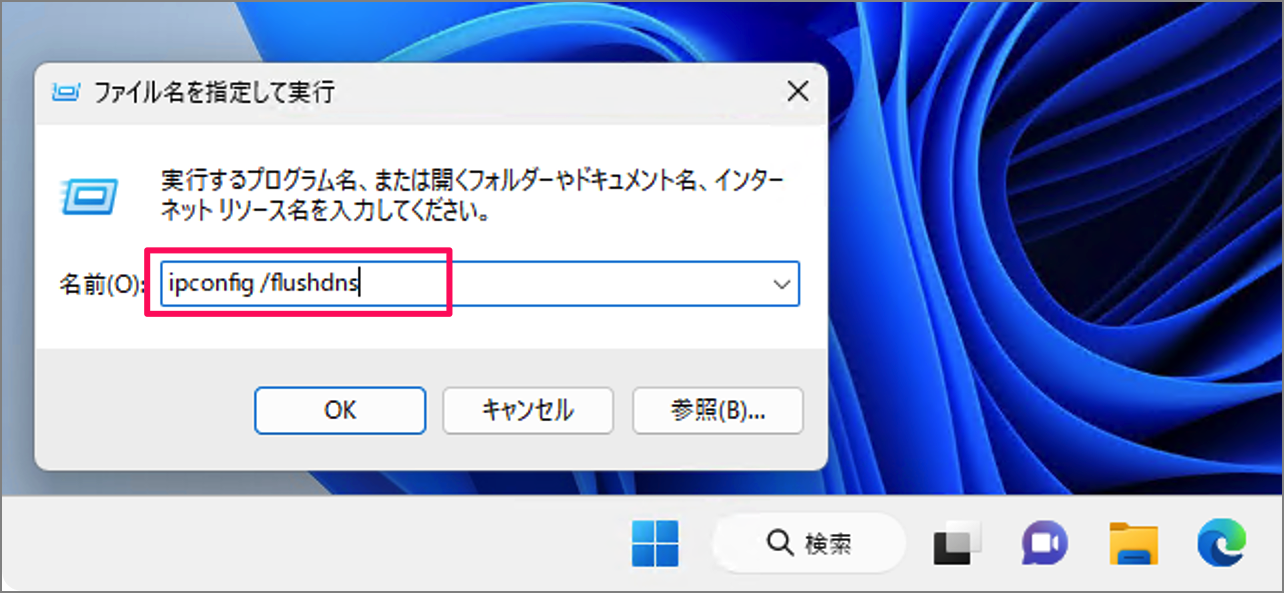
Task: Open the Windows Start menu
Action: [x=655, y=543]
